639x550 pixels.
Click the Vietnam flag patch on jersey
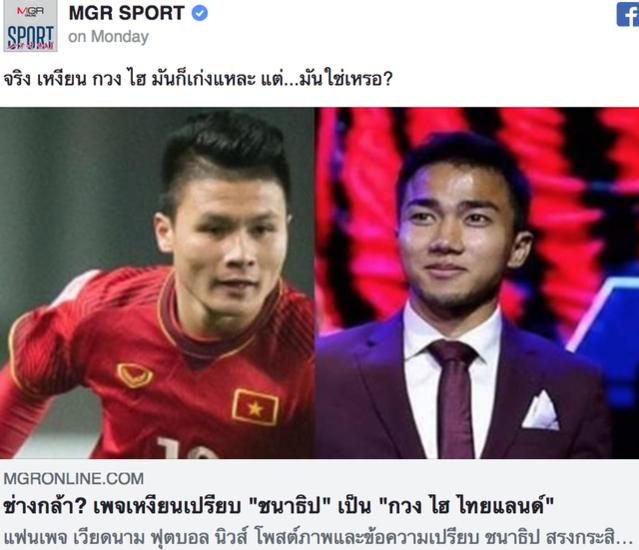tap(256, 407)
